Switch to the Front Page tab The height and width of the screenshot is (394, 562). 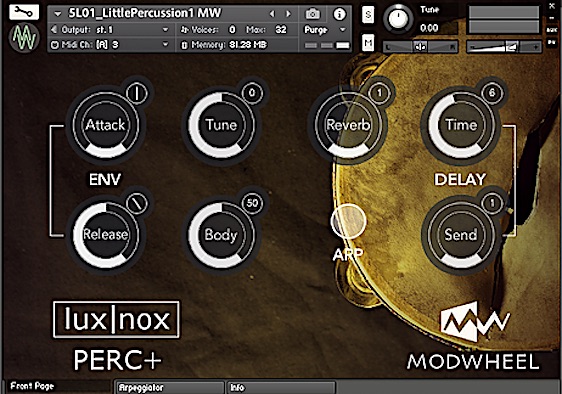58,386
